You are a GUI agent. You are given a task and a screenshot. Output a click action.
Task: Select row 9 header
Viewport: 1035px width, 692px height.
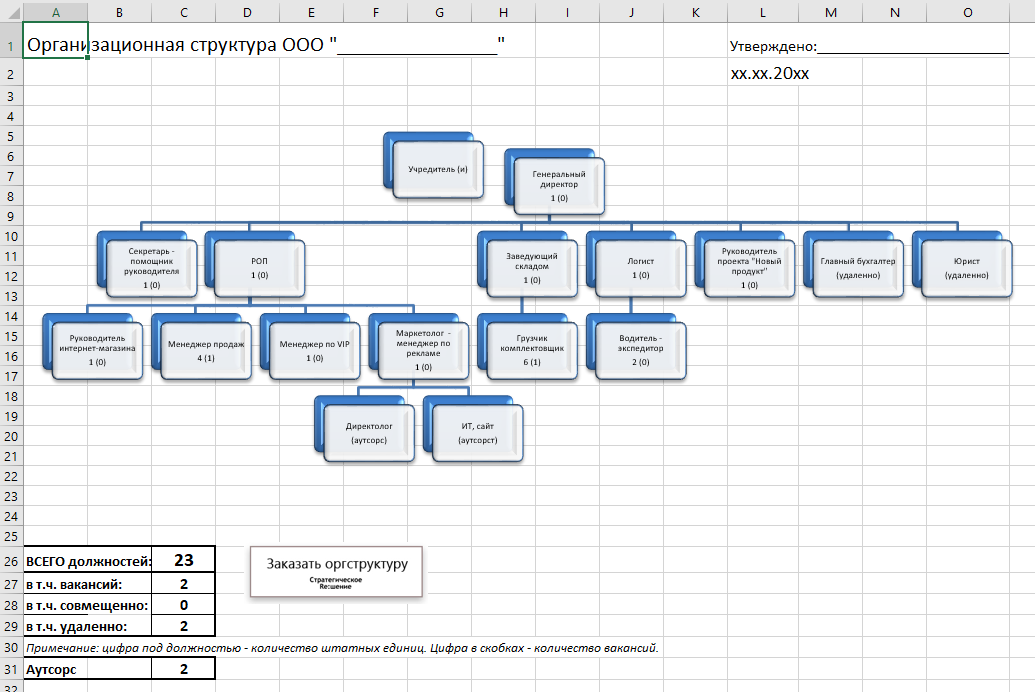[x=11, y=217]
